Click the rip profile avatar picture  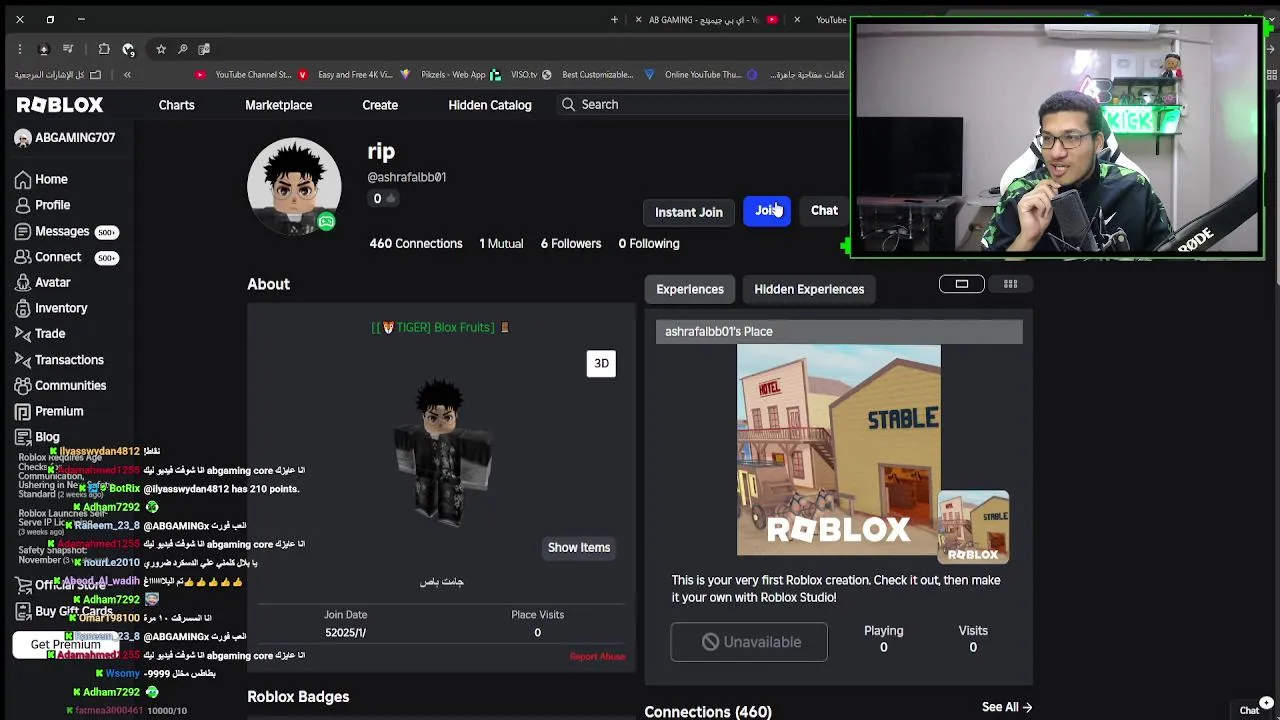click(x=294, y=186)
